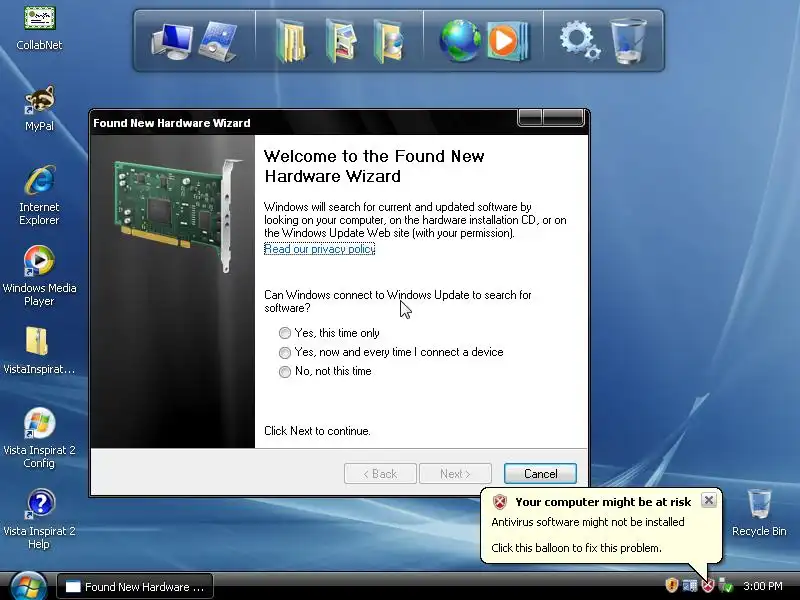Launch the media player icon in the dock
800x600 pixels.
[x=508, y=41]
